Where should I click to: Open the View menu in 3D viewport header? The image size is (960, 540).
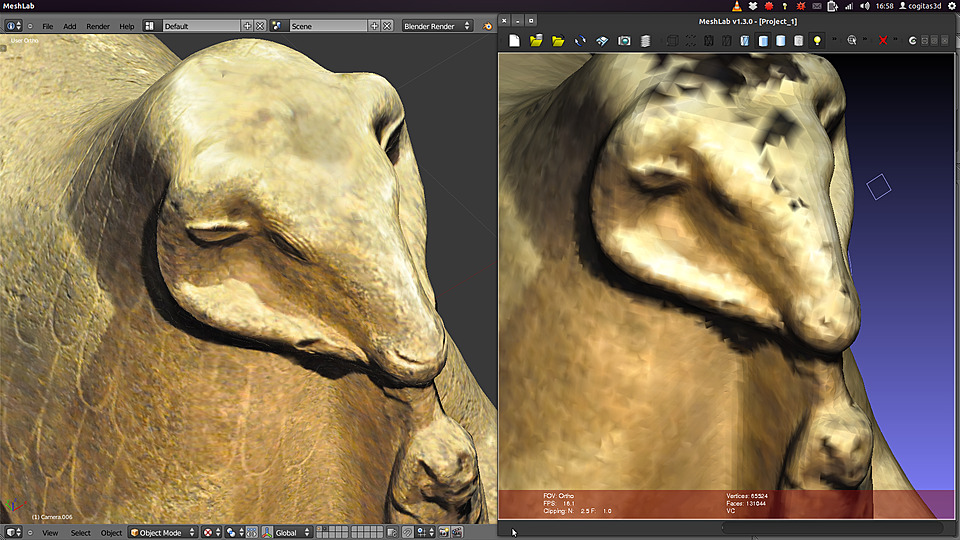(50, 533)
